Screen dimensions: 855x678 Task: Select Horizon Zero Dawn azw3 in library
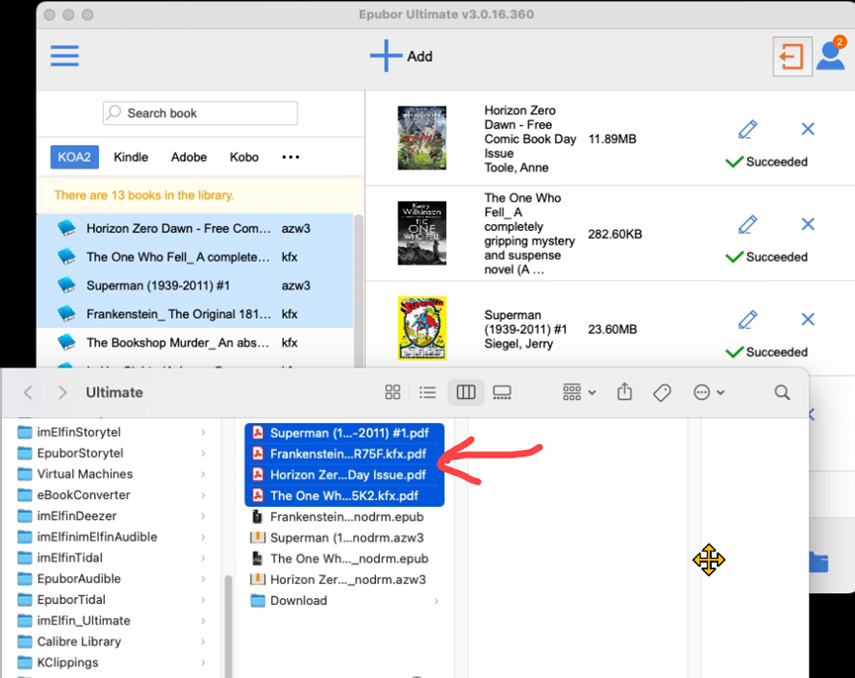tap(195, 228)
